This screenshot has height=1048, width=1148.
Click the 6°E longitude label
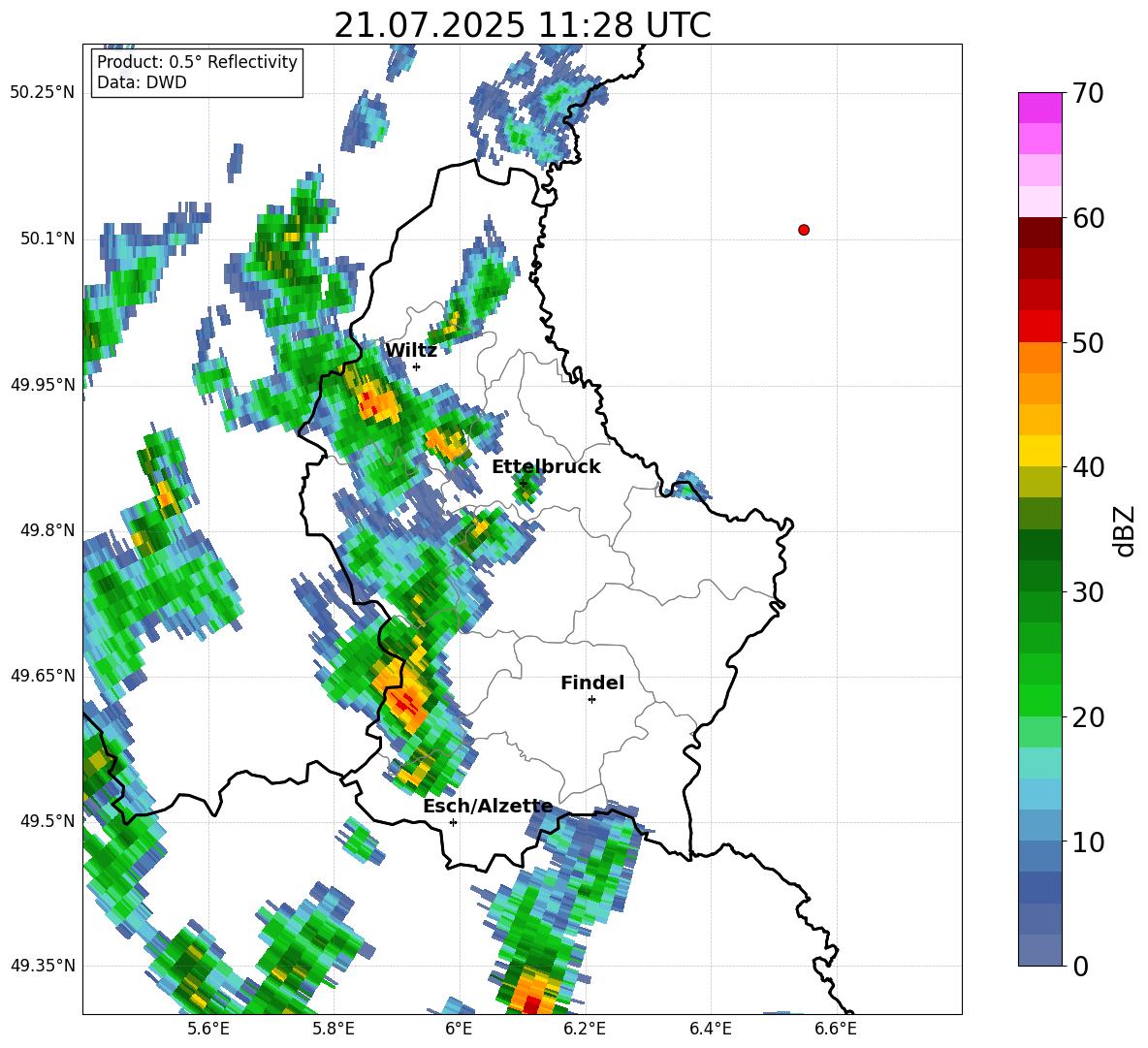point(459,1029)
